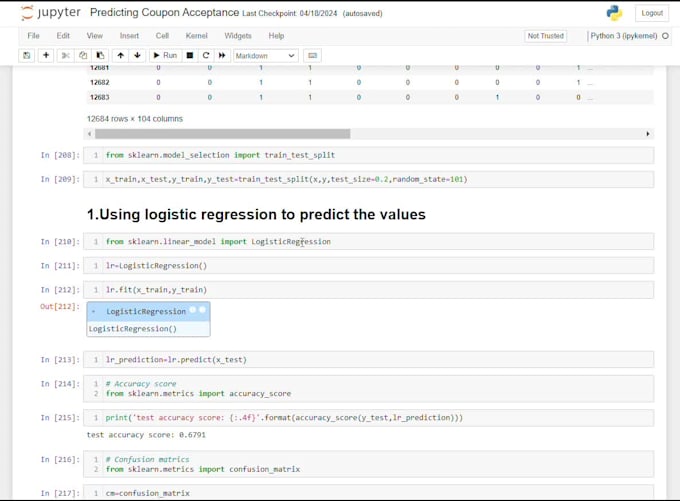Click heading Using logistic regression to predict the values
This screenshot has width=680, height=501.
(x=256, y=215)
